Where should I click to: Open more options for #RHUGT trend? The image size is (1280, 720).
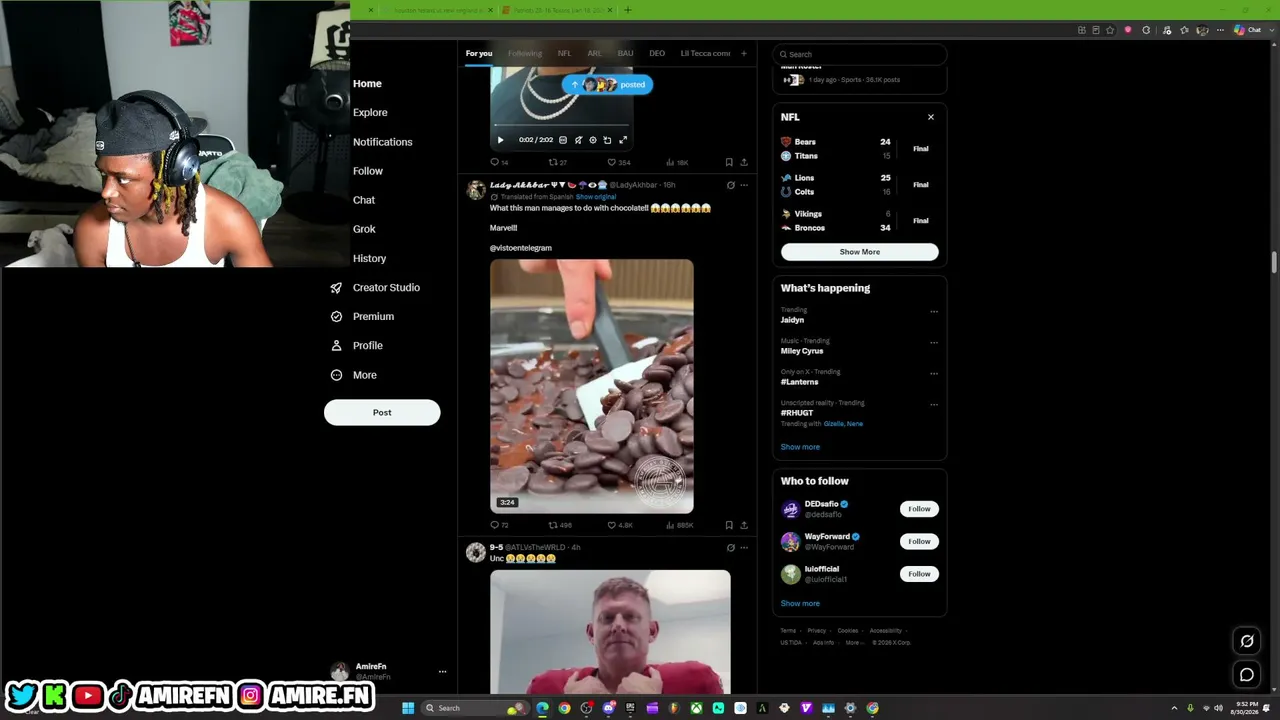[934, 404]
